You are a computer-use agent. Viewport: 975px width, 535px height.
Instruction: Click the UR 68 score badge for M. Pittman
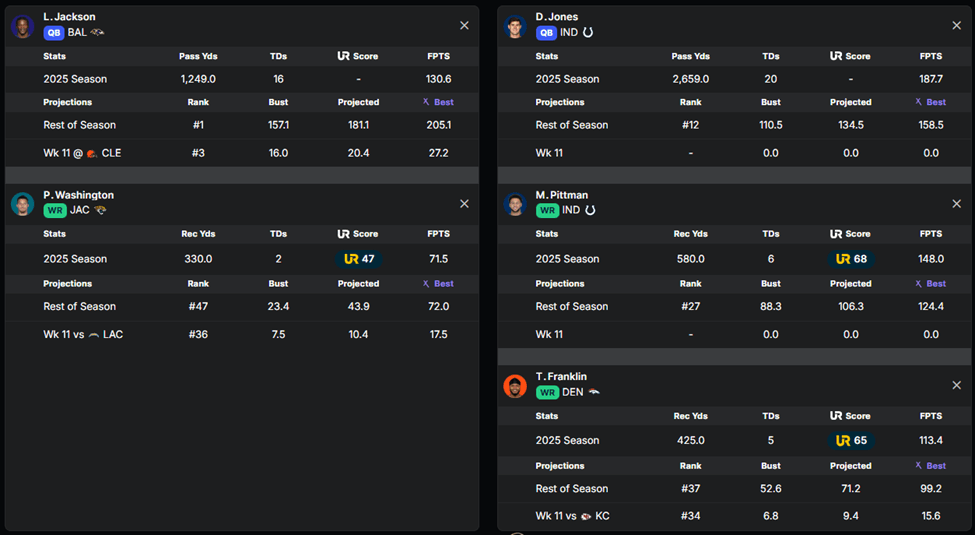point(851,259)
